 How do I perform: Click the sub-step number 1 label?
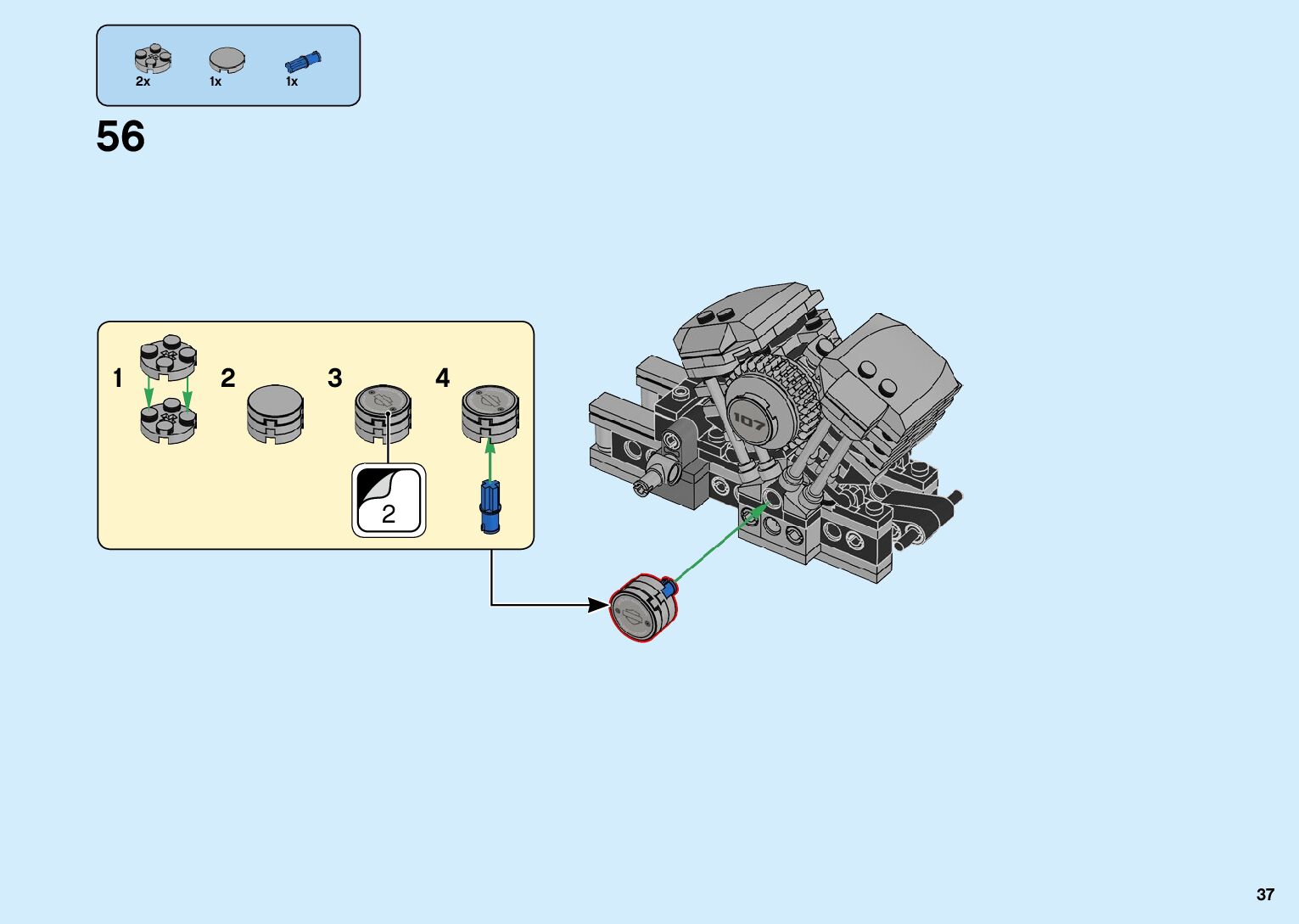(118, 378)
